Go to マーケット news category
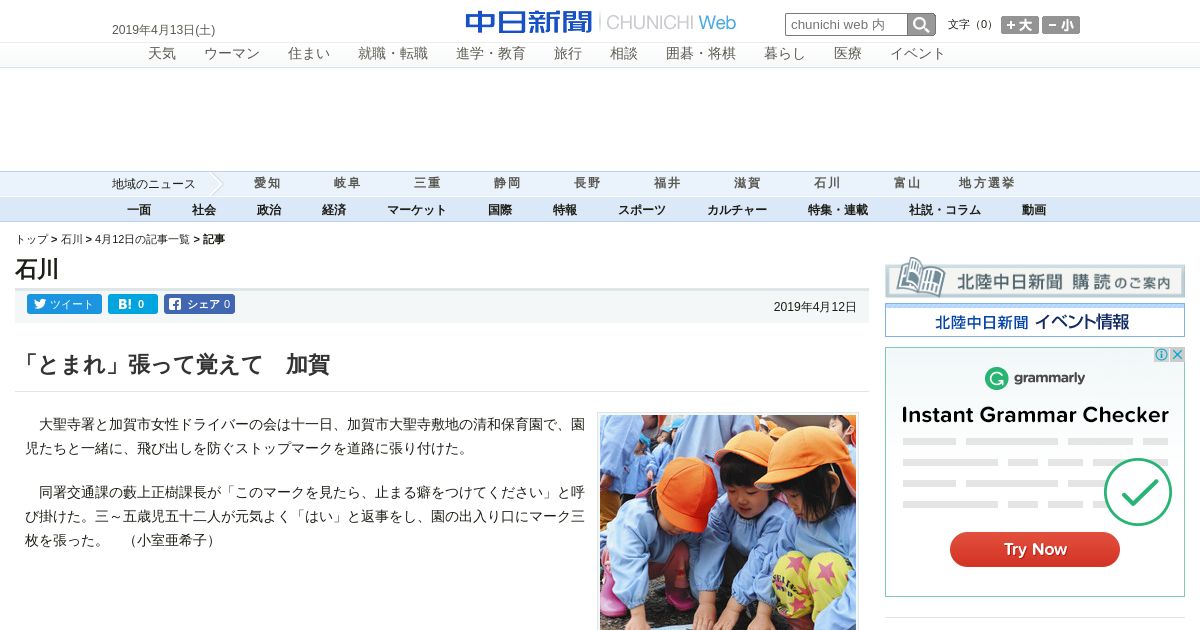This screenshot has height=630, width=1200. click(417, 210)
